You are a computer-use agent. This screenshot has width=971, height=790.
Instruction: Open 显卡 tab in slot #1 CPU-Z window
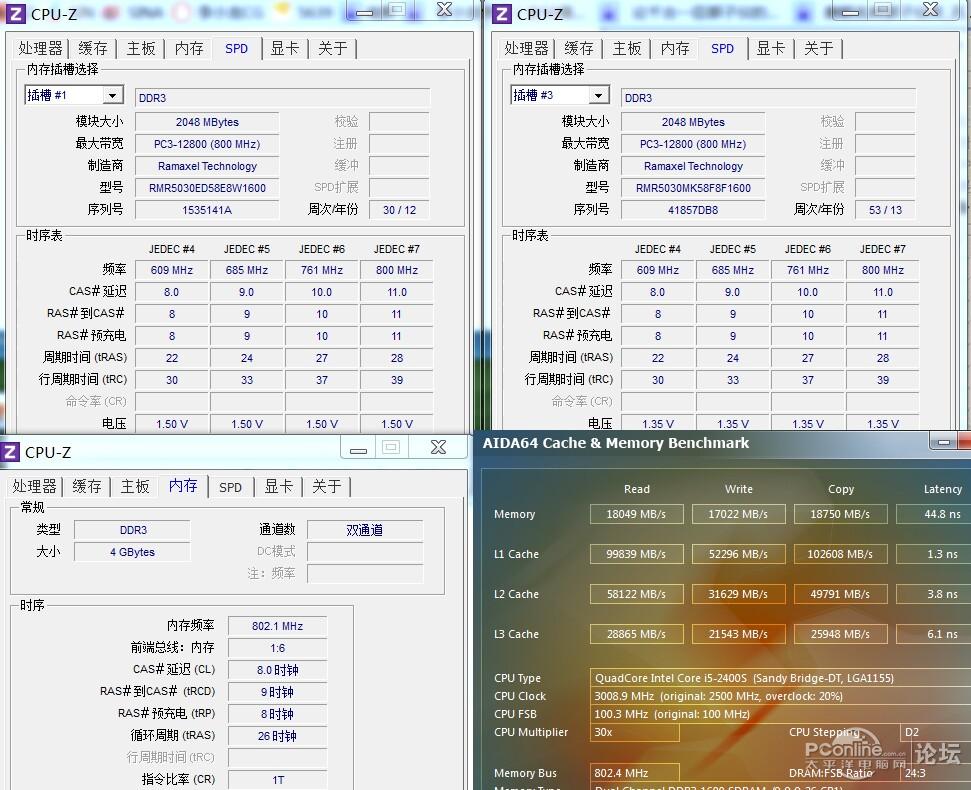tap(285, 48)
